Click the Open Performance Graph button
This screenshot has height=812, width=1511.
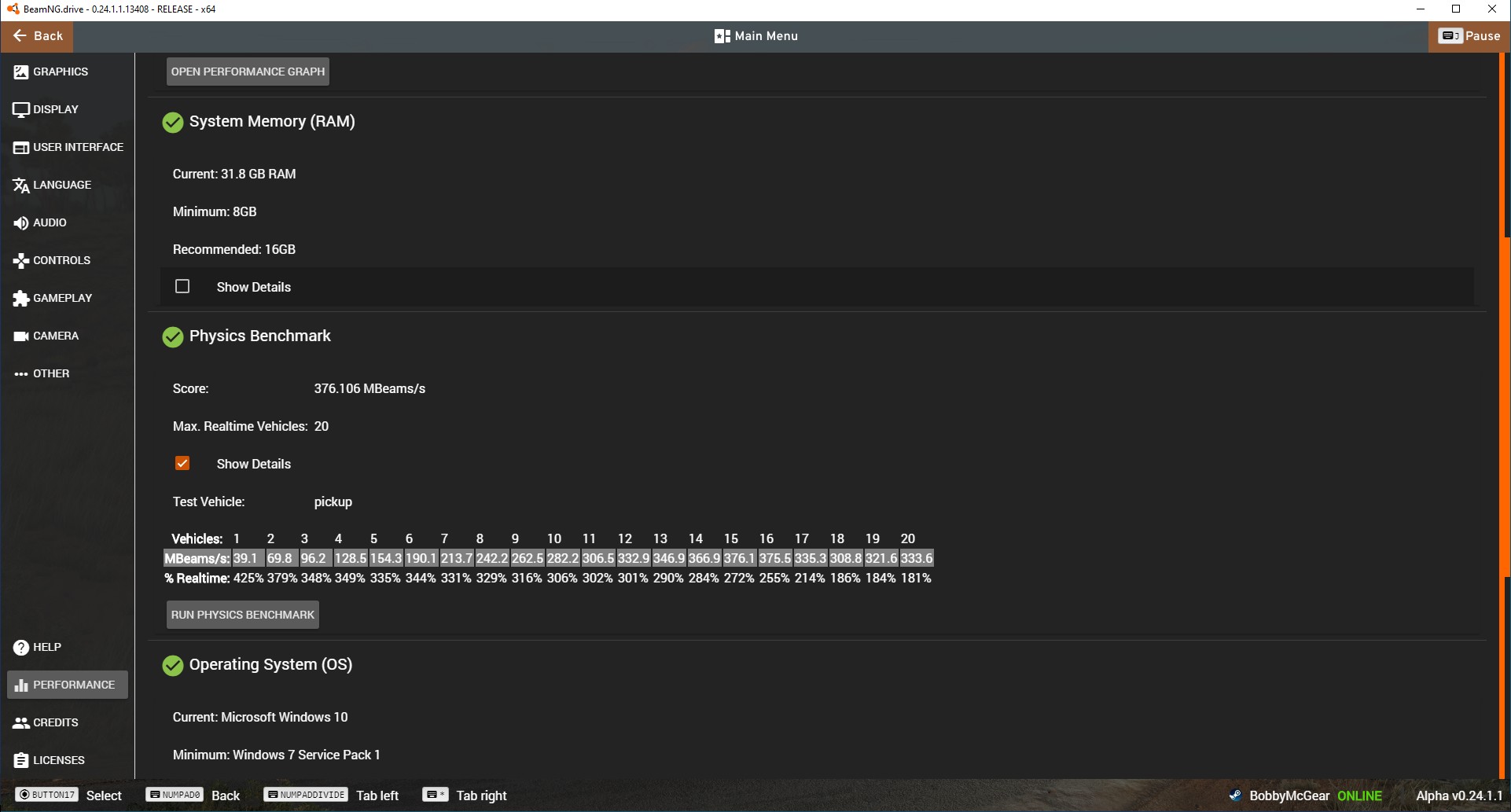click(x=248, y=72)
